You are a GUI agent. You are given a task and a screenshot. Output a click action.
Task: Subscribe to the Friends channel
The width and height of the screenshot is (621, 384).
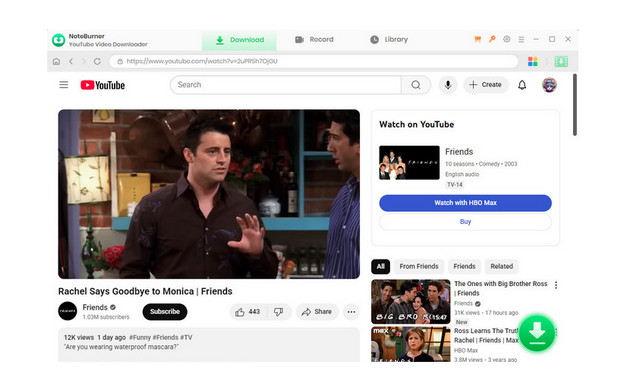point(165,312)
